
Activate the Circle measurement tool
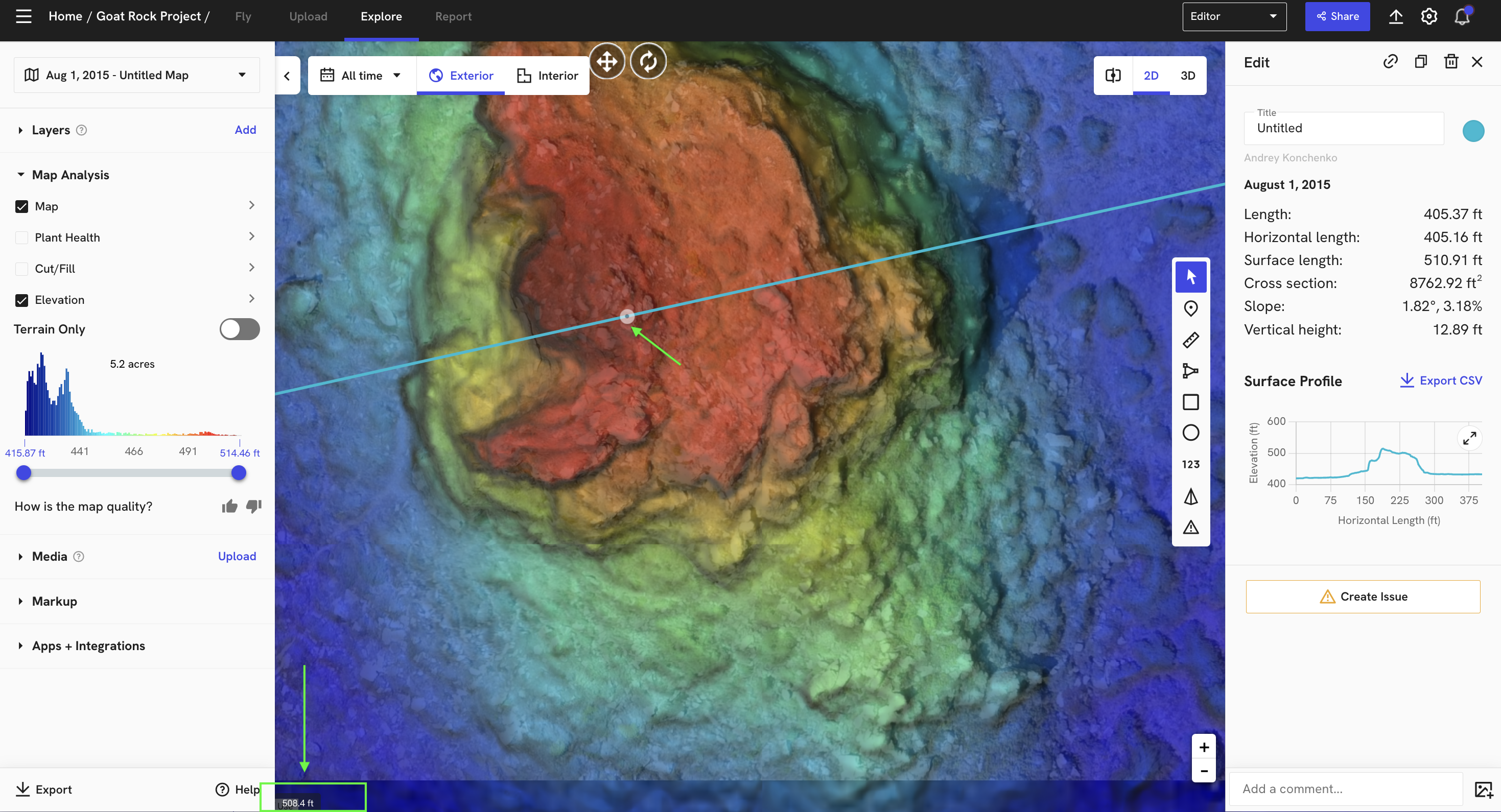coord(1191,432)
